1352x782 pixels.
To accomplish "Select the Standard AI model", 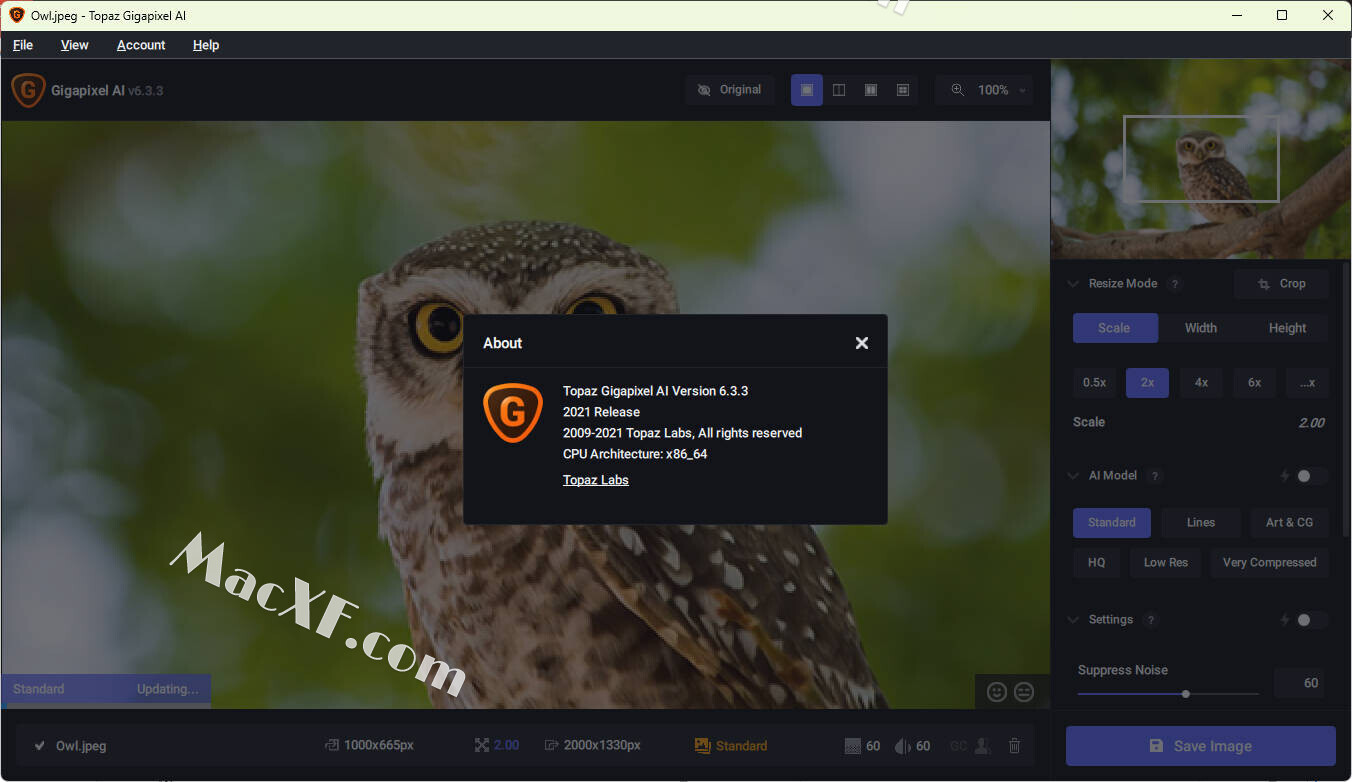I will (x=1112, y=523).
